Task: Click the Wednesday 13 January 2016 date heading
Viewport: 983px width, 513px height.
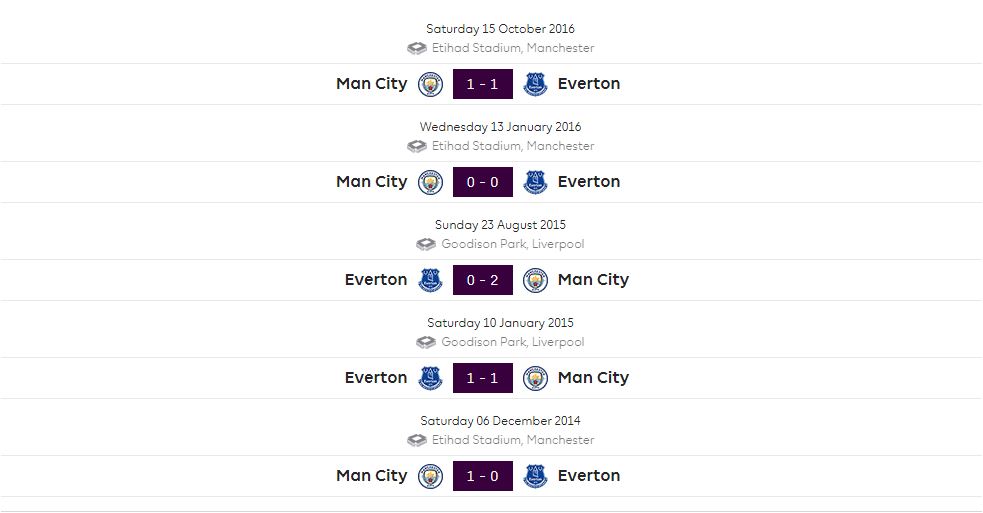Action: point(500,127)
